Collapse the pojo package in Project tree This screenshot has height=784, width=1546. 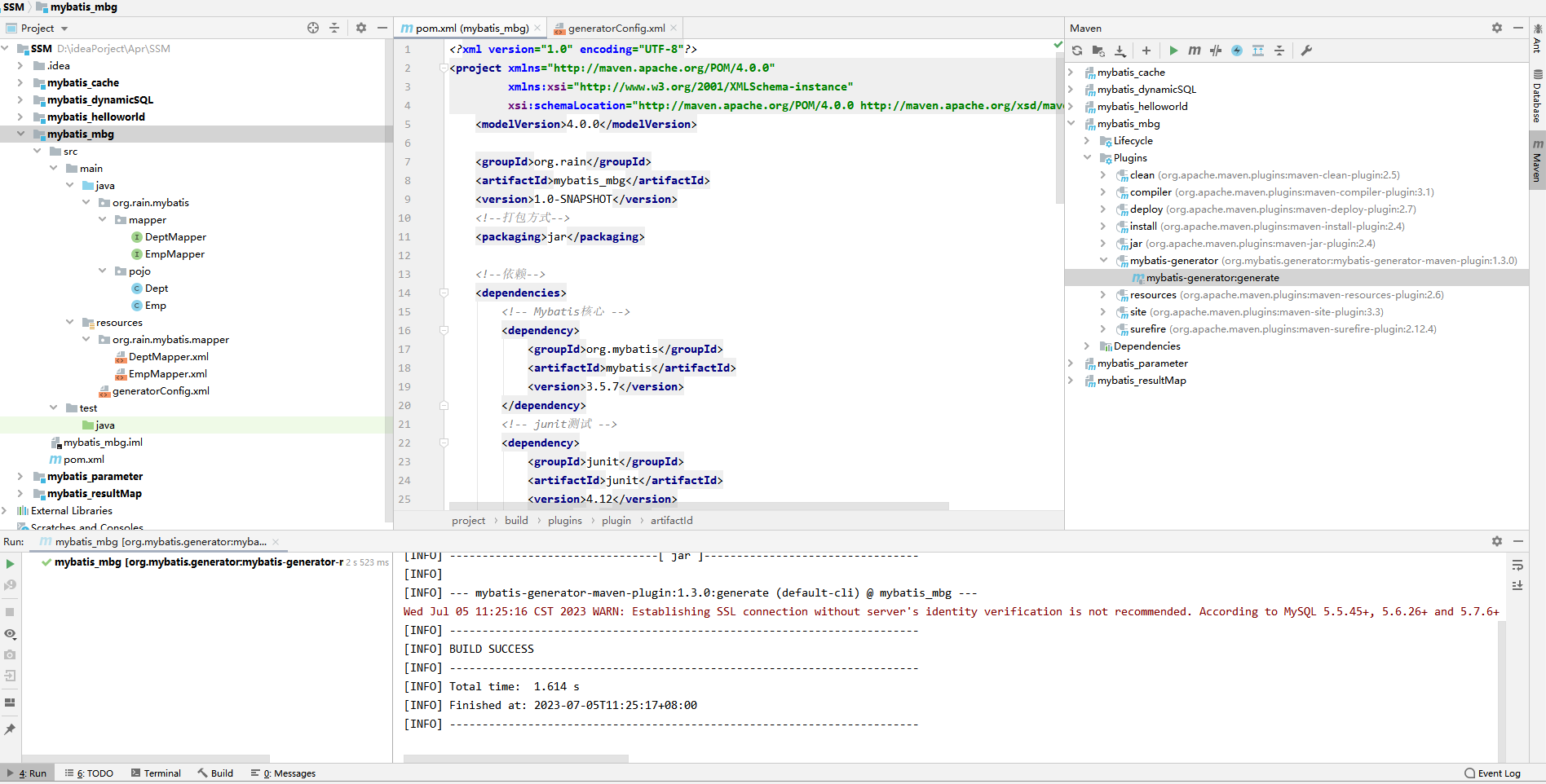pos(102,271)
